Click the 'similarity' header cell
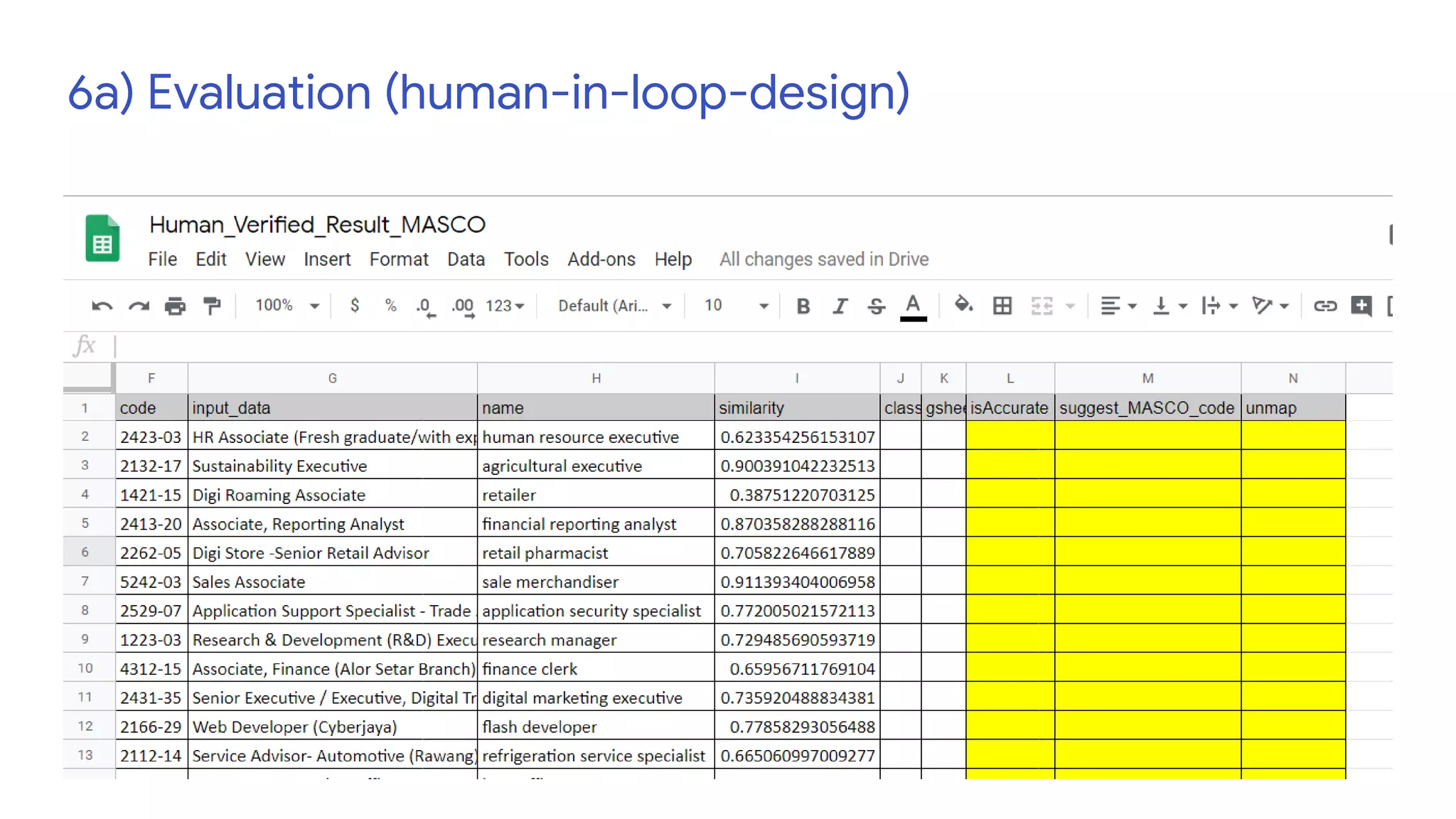Screen dimensions: 1456x819 tap(797, 407)
